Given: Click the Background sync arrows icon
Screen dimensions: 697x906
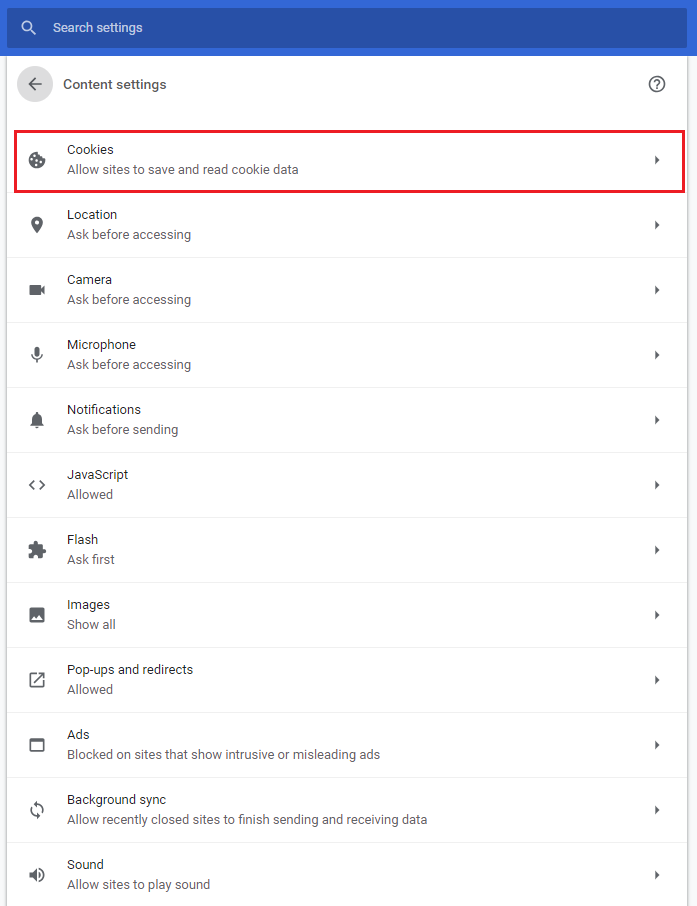Looking at the screenshot, I should (37, 810).
